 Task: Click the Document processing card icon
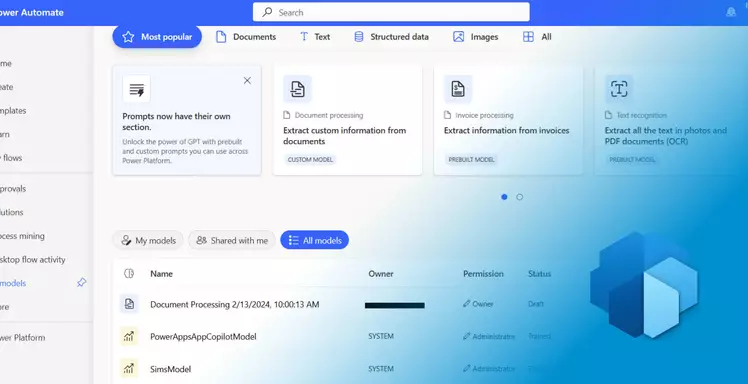pos(297,89)
